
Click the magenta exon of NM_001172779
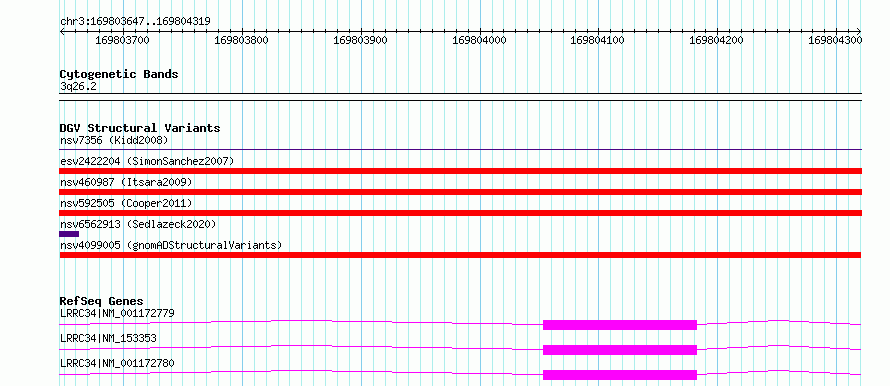(620, 325)
